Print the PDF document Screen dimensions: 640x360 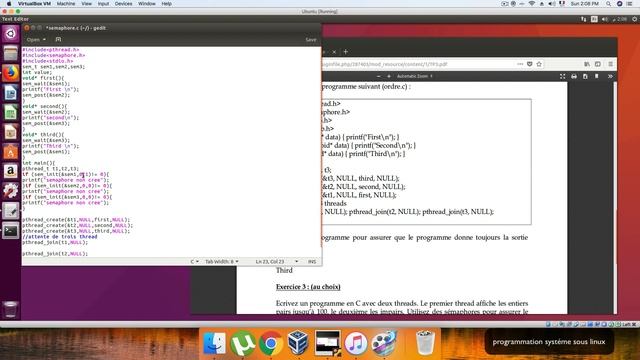pyautogui.click(x=574, y=76)
